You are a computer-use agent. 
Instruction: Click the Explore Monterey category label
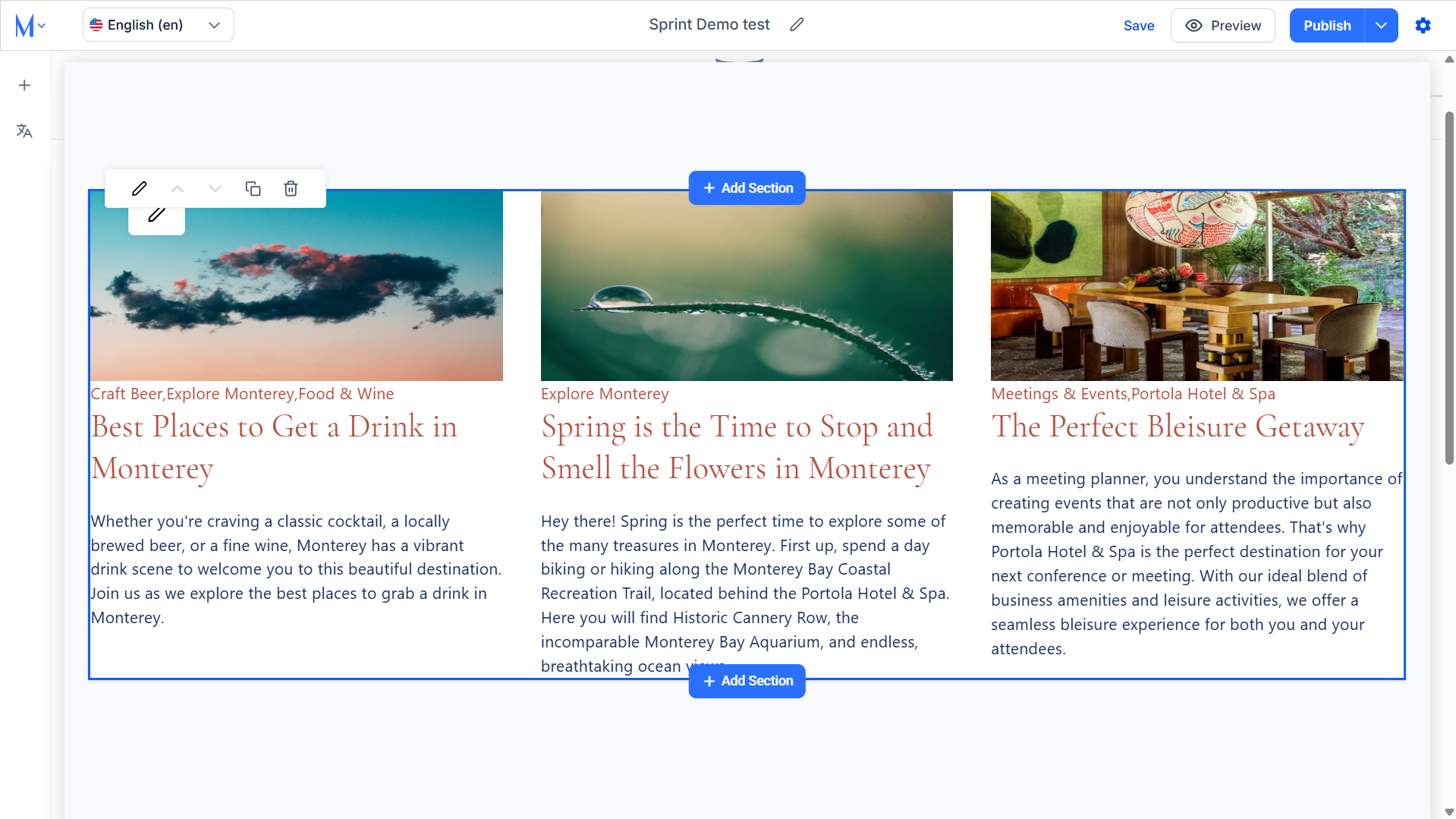605,394
